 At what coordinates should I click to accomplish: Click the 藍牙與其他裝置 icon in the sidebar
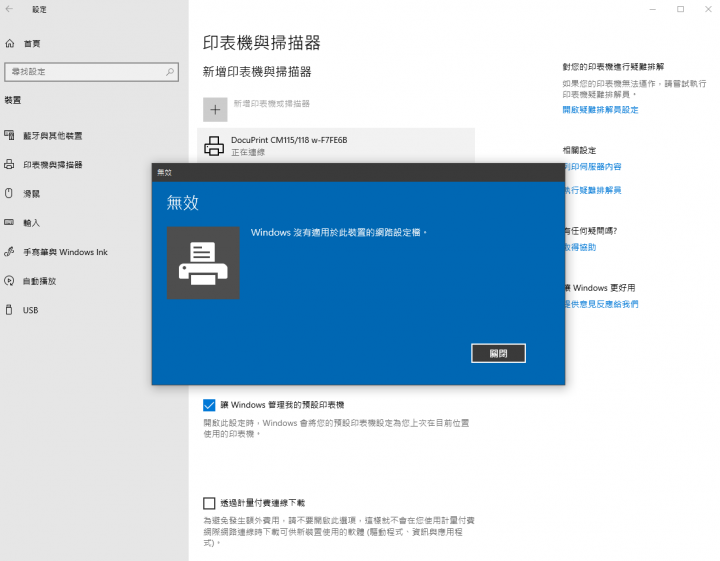(9, 135)
